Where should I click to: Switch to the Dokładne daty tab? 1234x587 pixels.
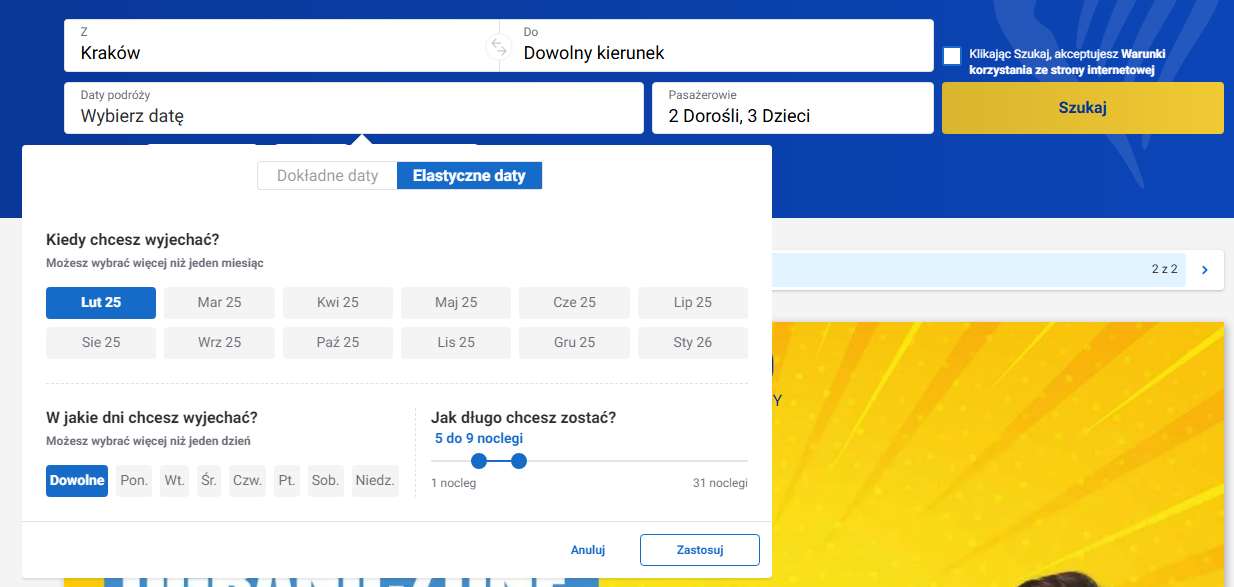[x=327, y=176]
